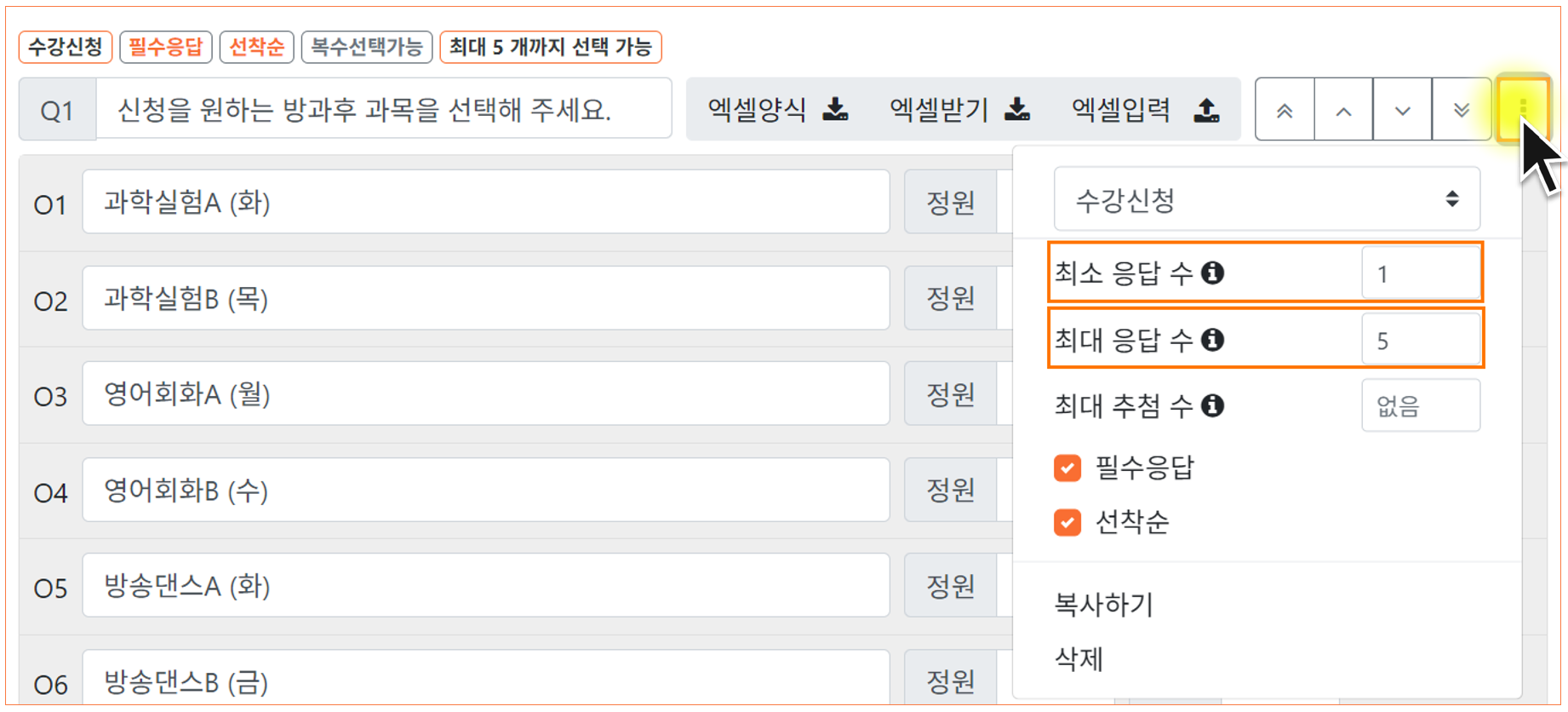Click the 최대 응답 수 number field
Image resolution: width=1568 pixels, height=712 pixels.
(x=1420, y=340)
